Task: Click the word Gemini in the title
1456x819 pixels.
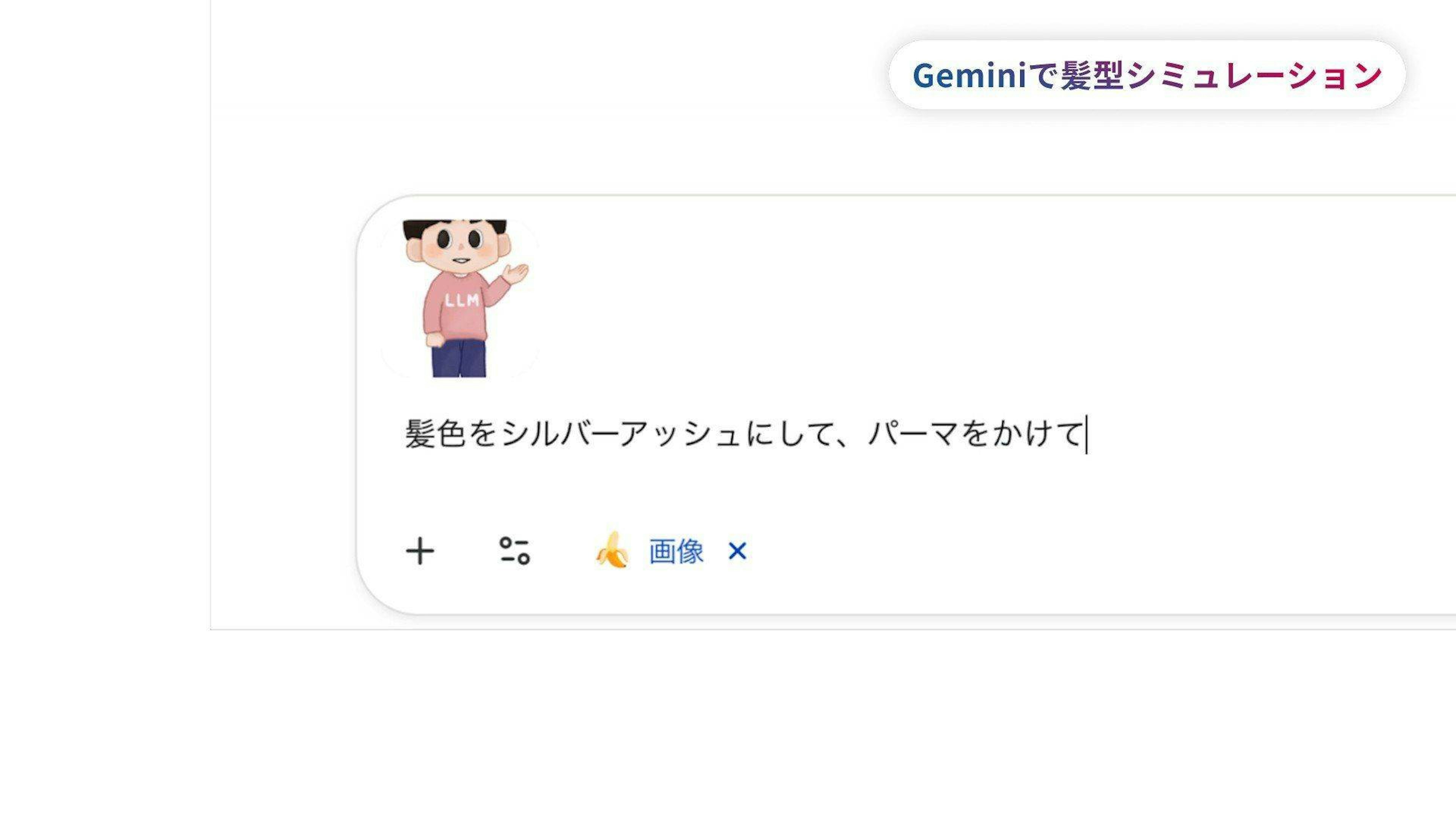Action: (x=969, y=76)
